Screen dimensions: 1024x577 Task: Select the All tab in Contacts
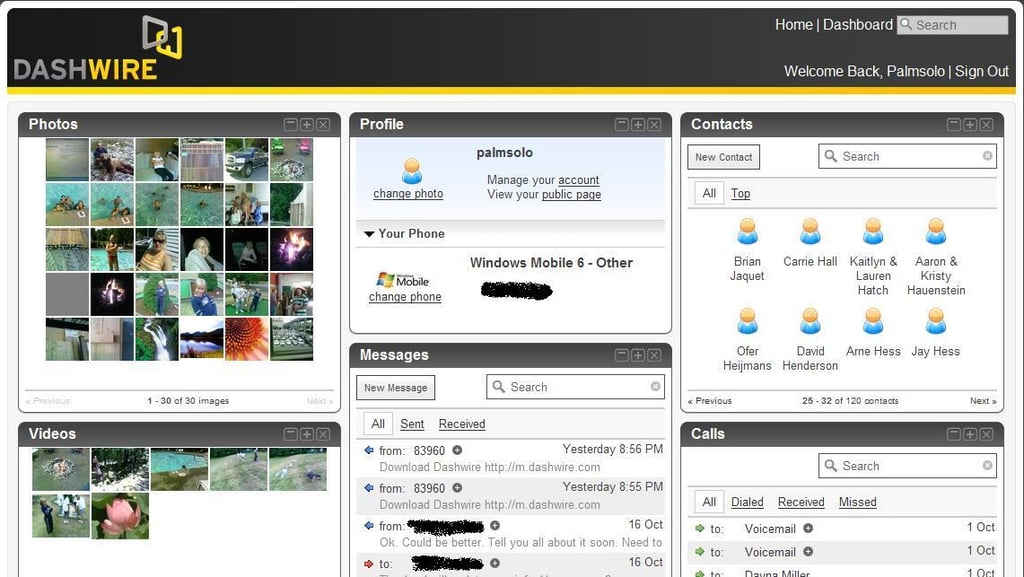[x=709, y=193]
